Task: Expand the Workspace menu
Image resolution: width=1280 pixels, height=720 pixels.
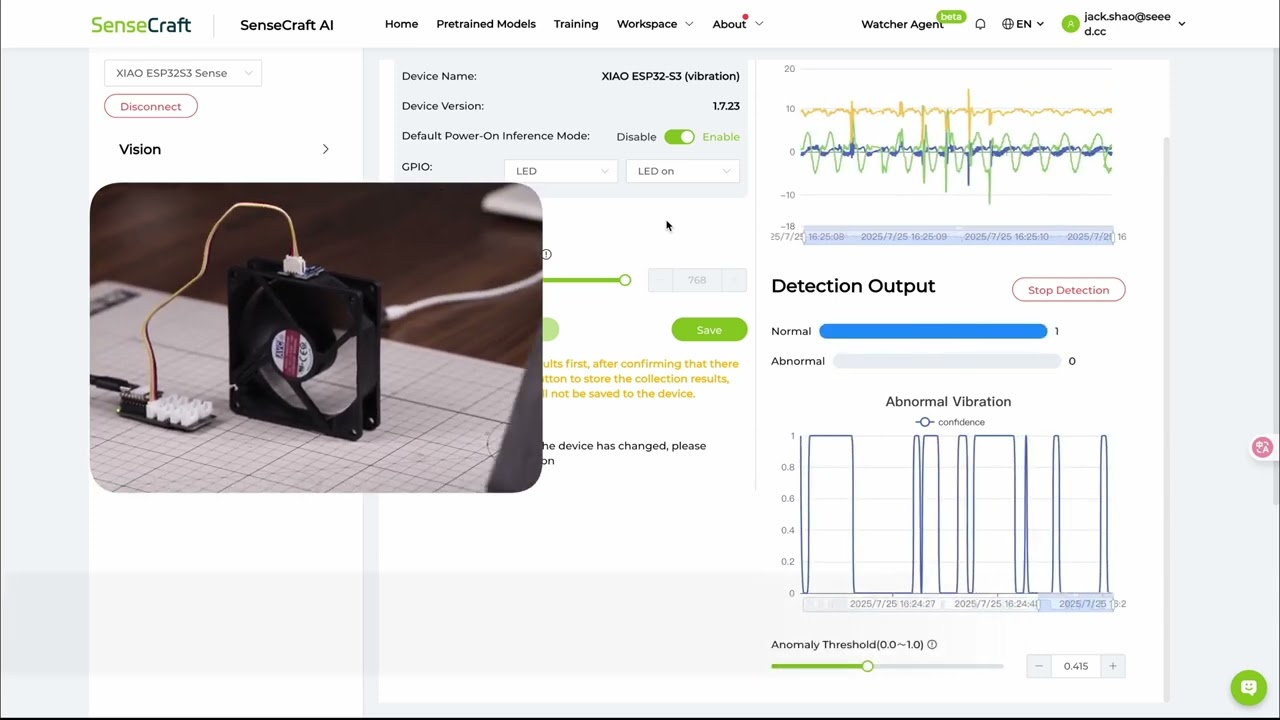Action: pos(655,24)
